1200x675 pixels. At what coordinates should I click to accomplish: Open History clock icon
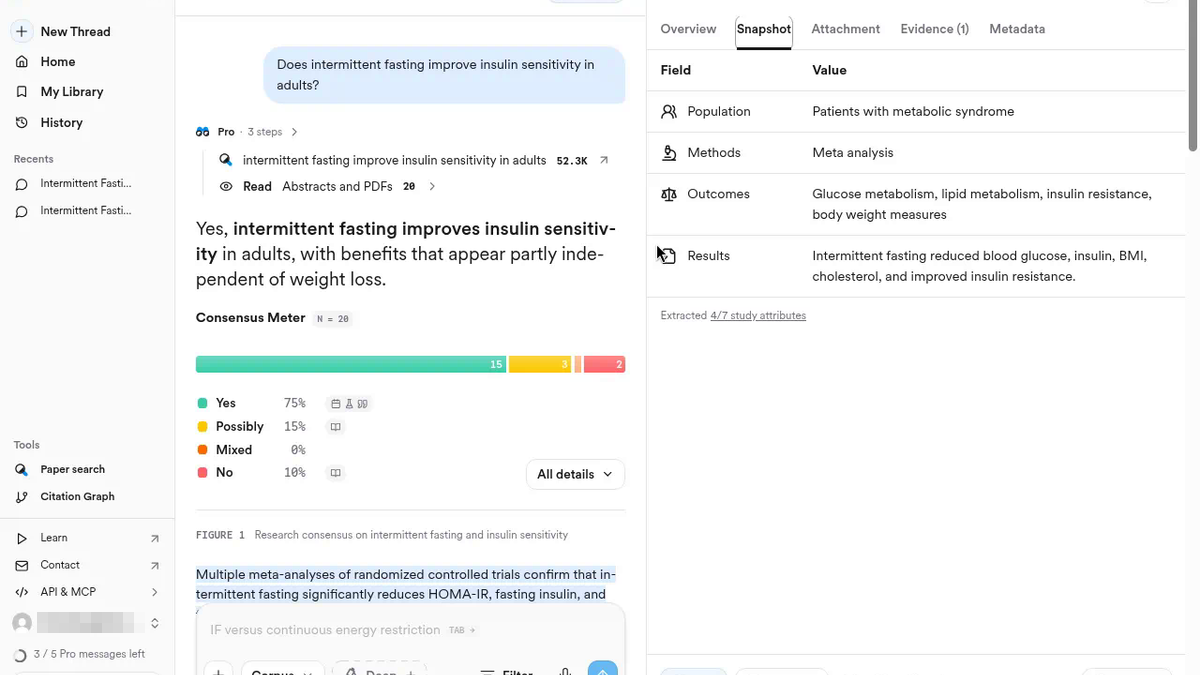click(22, 123)
